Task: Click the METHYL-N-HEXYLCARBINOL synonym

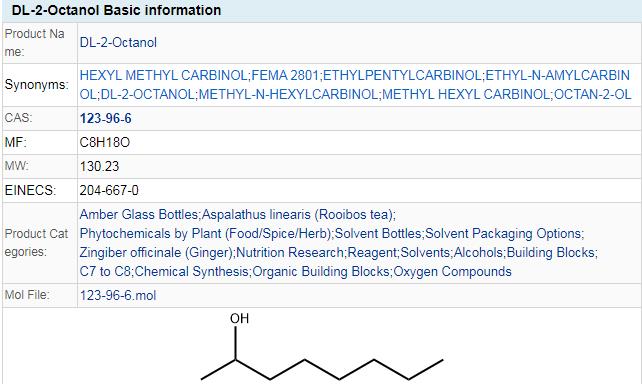Action: coord(288,94)
